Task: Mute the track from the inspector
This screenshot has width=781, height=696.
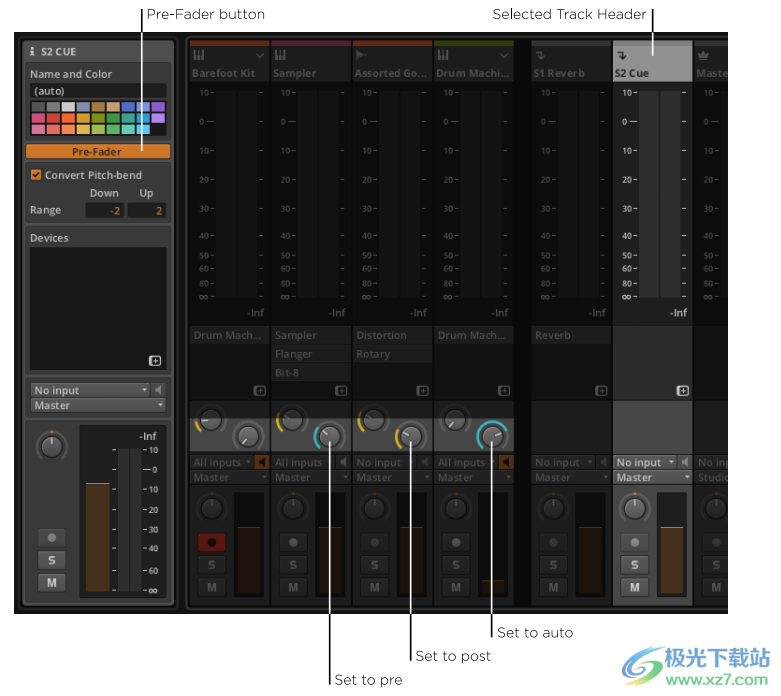Action: pos(52,582)
